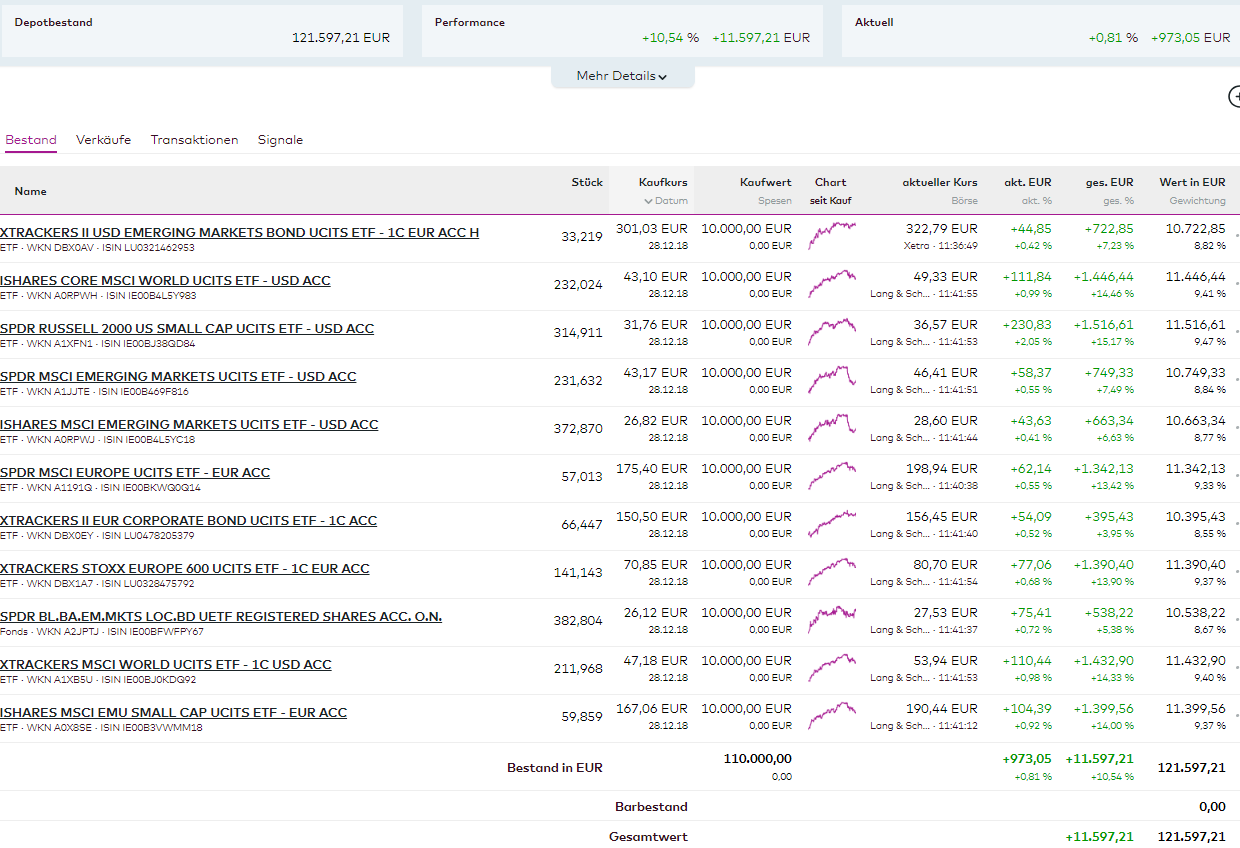This screenshot has width=1240, height=848.
Task: Switch to the Verkäufe tab
Action: 103,140
